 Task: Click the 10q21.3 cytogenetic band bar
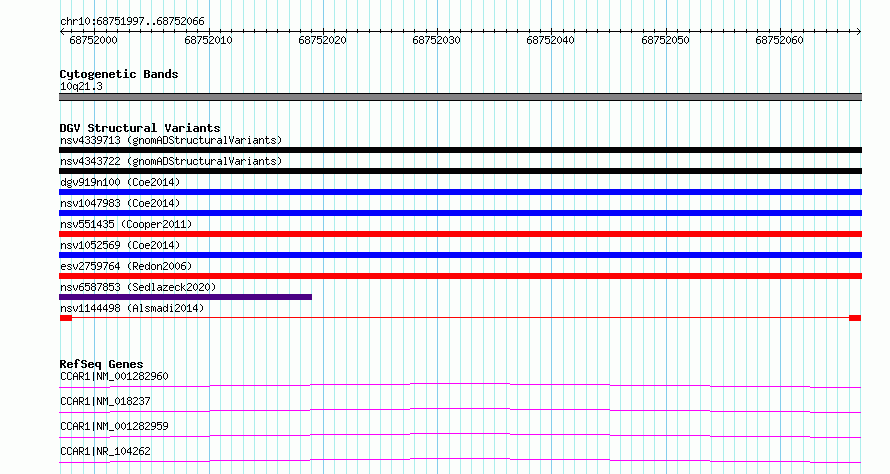pyautogui.click(x=460, y=97)
